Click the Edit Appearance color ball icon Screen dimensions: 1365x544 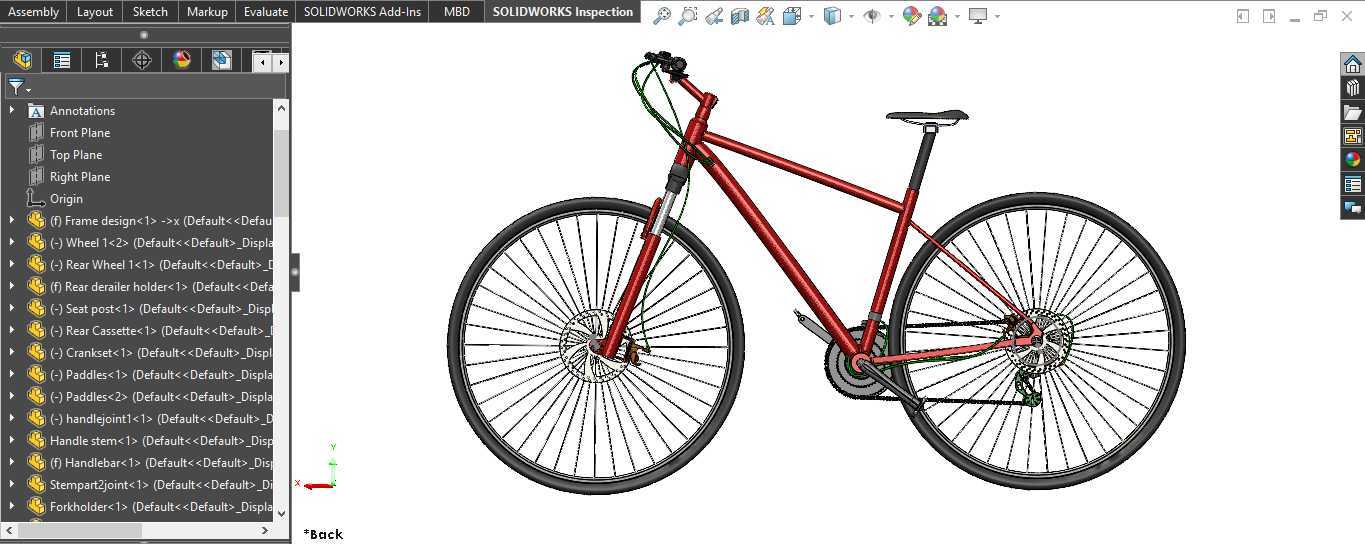point(912,16)
